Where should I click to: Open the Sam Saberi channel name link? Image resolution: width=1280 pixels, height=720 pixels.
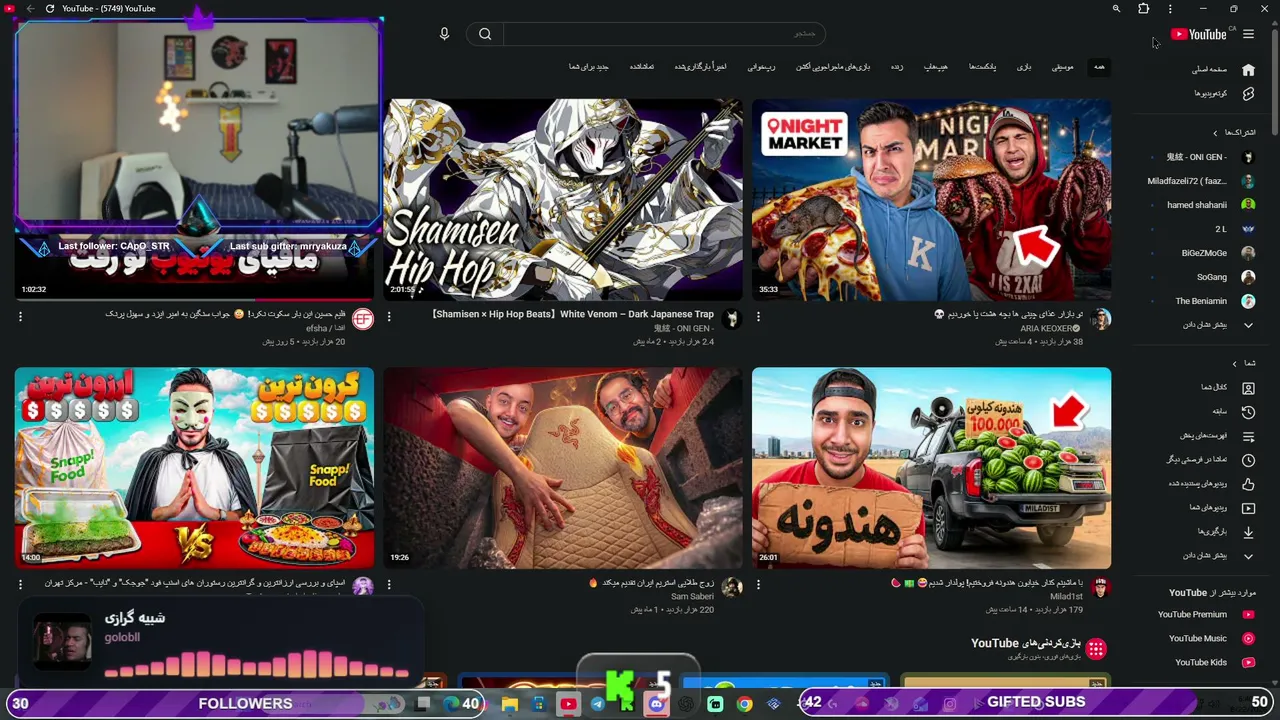click(693, 597)
